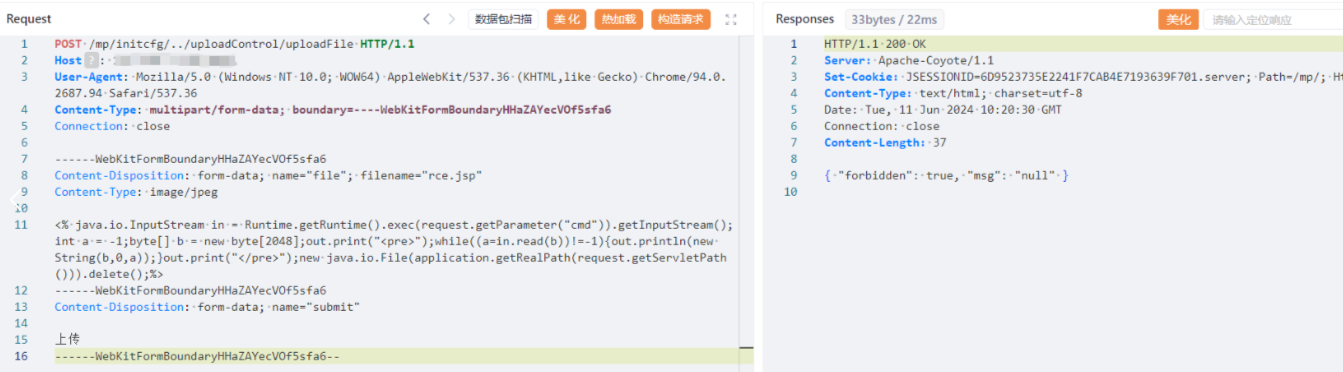Click the request Content-Type multipart/form-data line

333,109
